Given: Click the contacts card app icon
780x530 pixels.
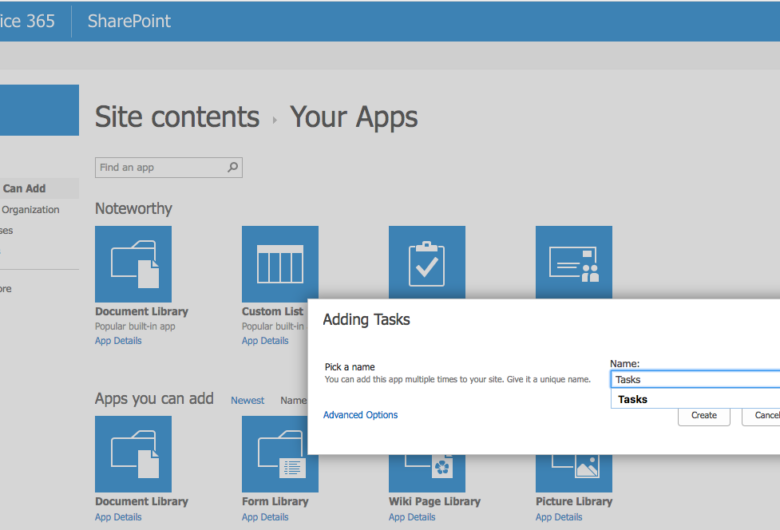Looking at the screenshot, I should click(574, 262).
